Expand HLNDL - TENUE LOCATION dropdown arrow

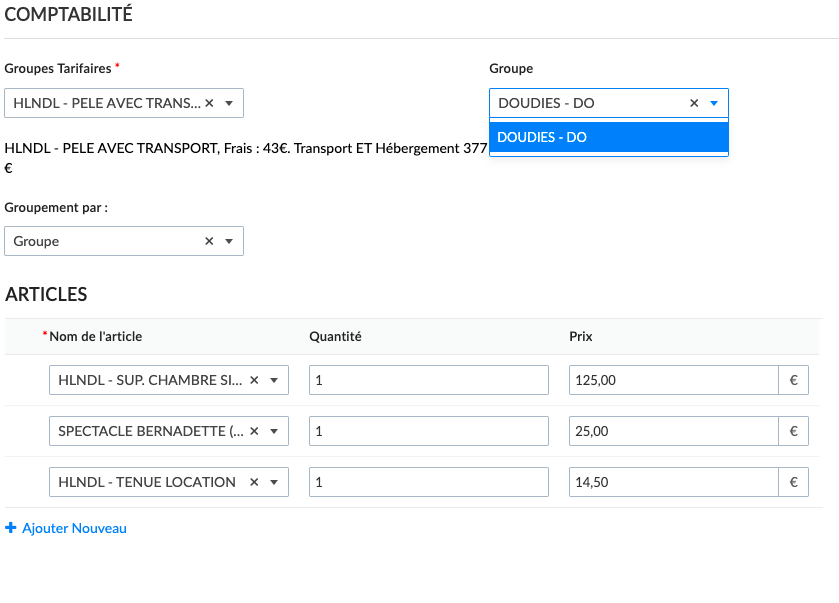[x=273, y=482]
